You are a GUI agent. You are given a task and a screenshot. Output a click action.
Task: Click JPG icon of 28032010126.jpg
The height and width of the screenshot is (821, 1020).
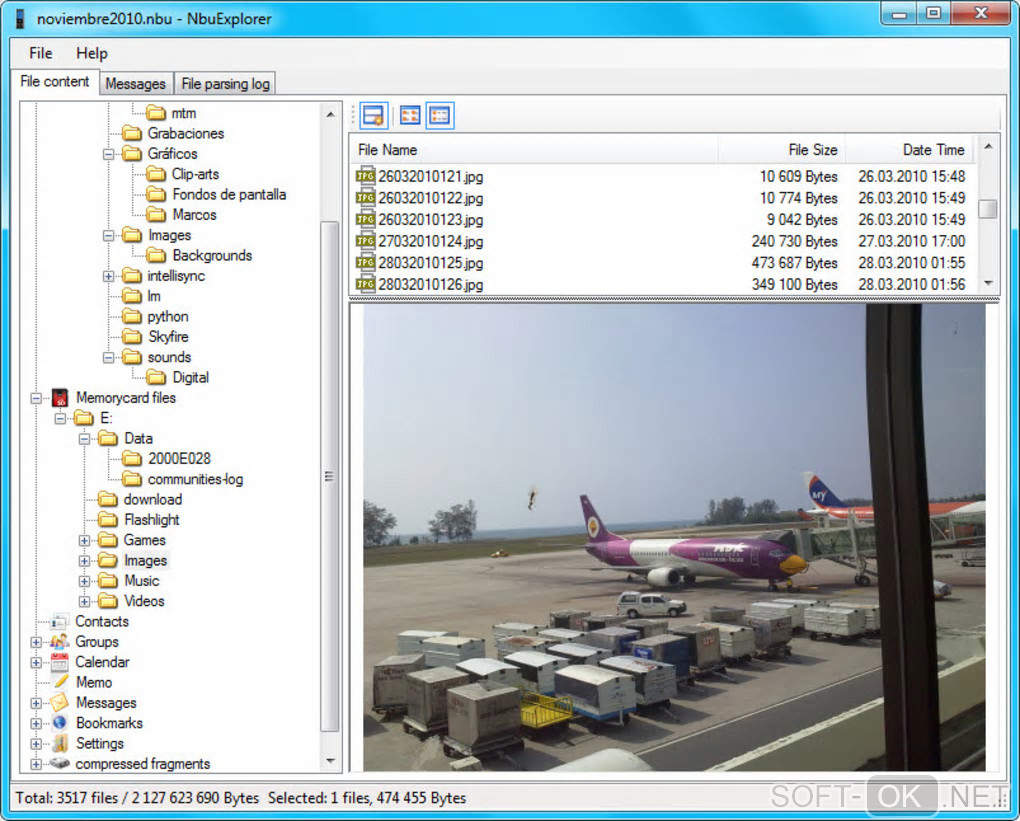tap(366, 284)
